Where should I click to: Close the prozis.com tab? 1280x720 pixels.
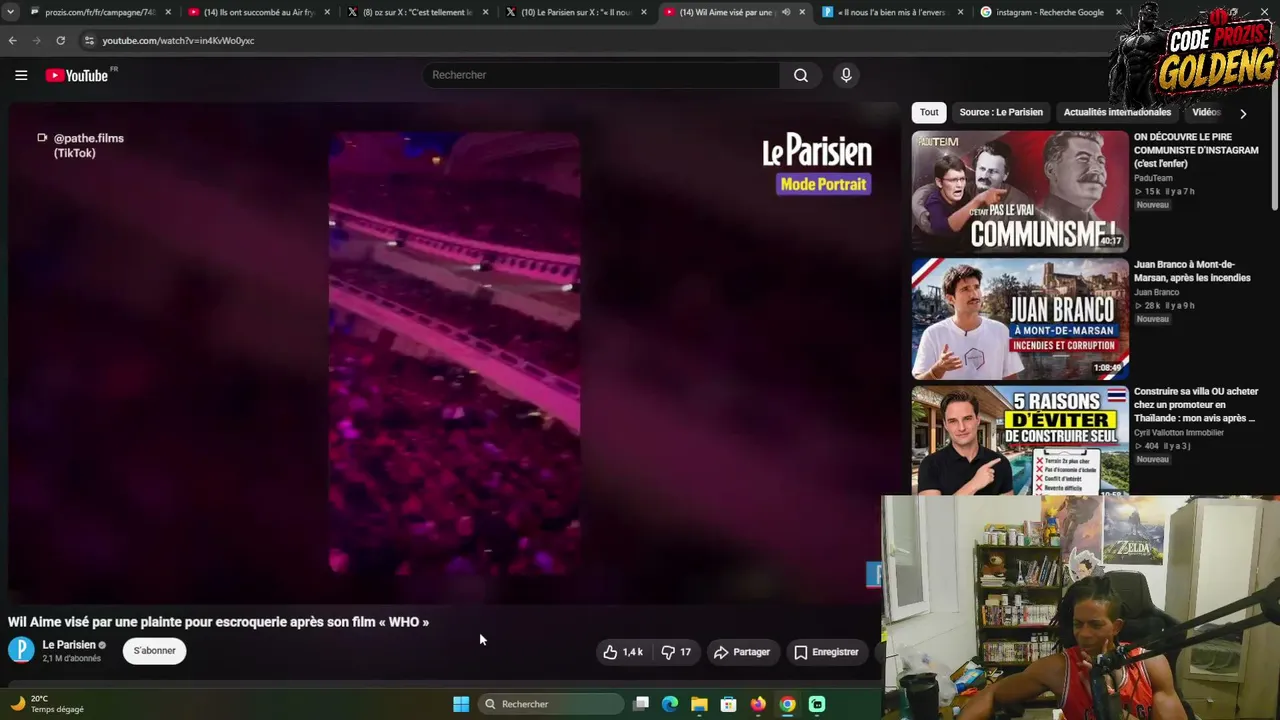coord(167,12)
